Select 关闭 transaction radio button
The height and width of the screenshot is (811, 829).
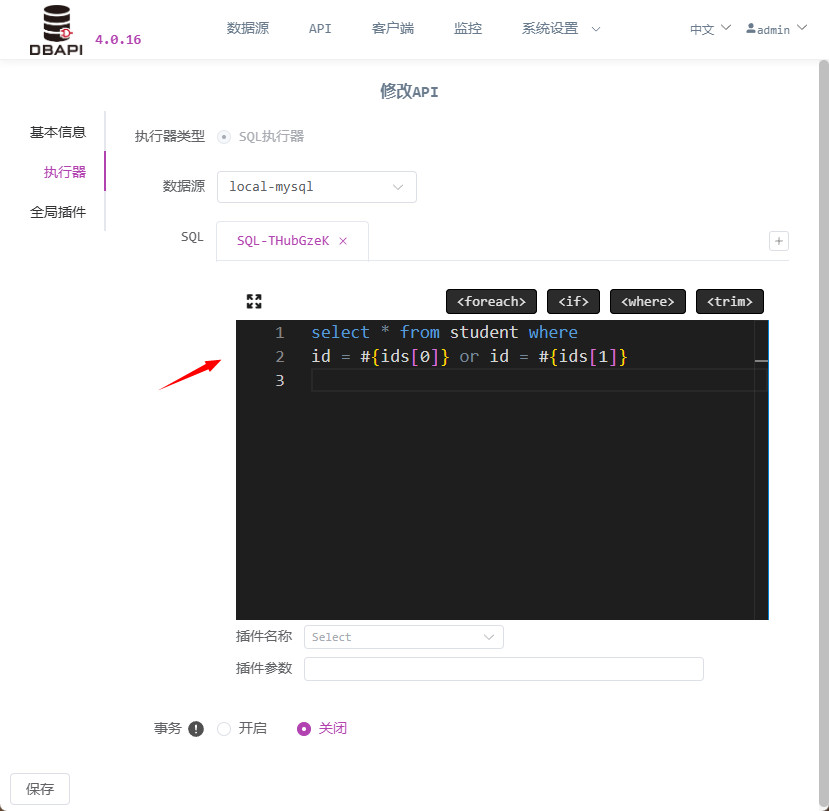tap(303, 729)
